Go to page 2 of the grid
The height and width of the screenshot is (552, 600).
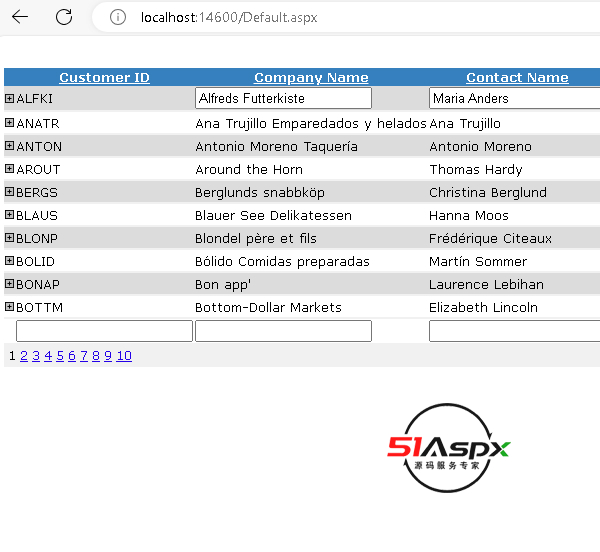coord(24,356)
